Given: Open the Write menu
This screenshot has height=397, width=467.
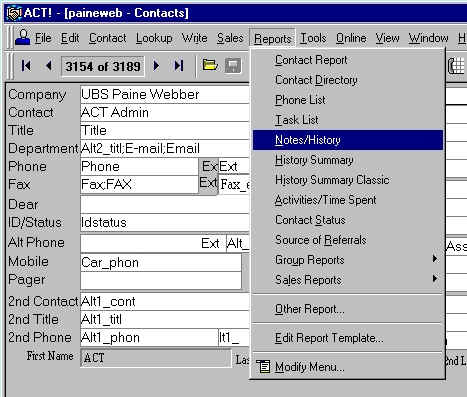Looking at the screenshot, I should (x=195, y=38).
